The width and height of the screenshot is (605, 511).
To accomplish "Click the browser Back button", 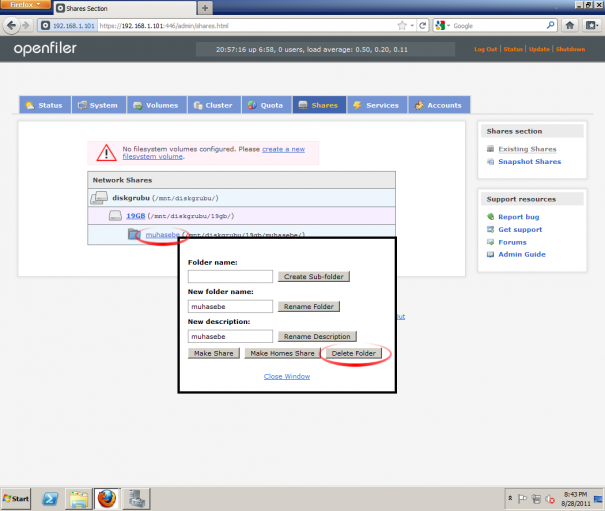I will pos(11,25).
